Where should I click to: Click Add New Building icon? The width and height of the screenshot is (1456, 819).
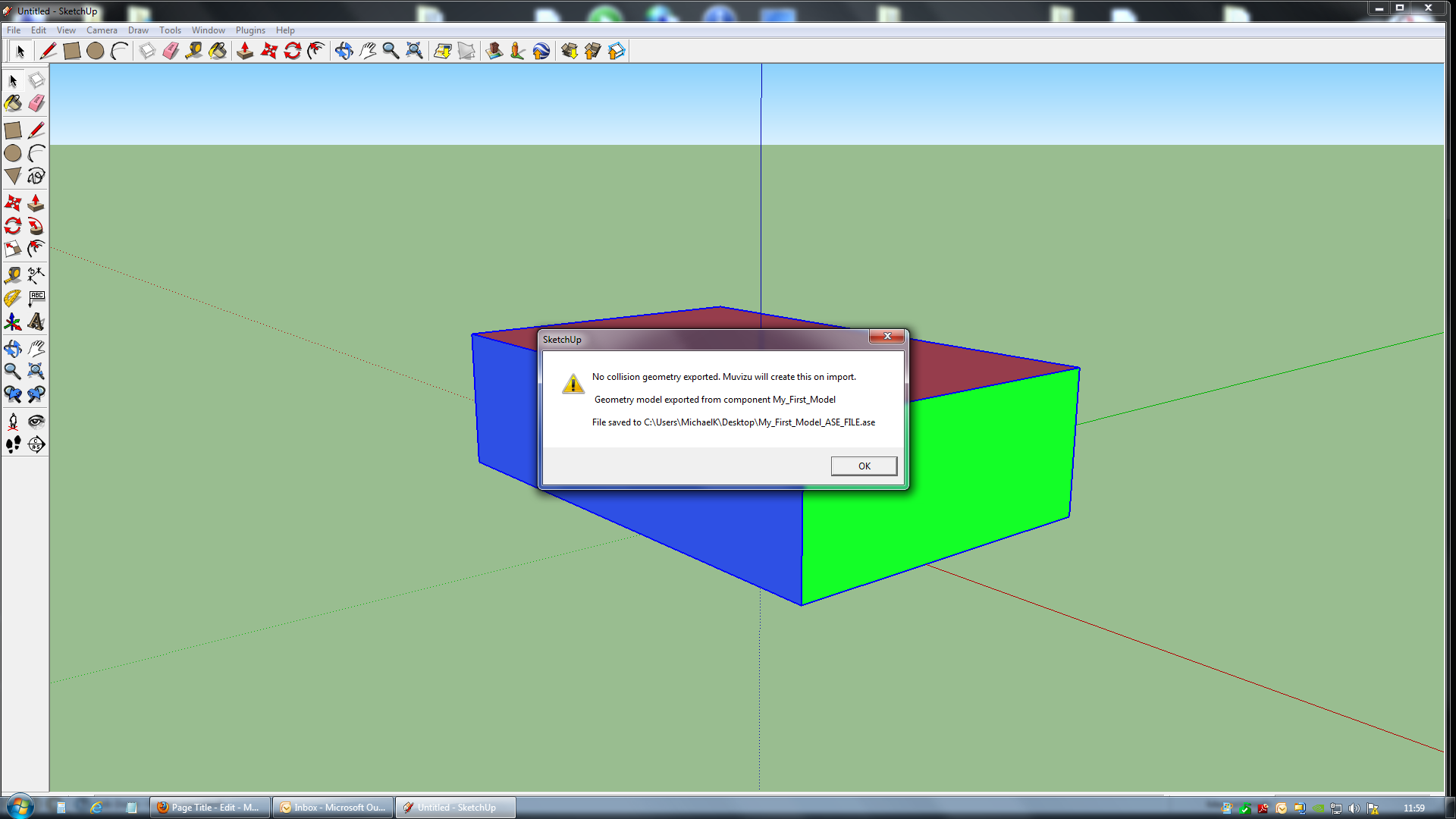coord(494,51)
